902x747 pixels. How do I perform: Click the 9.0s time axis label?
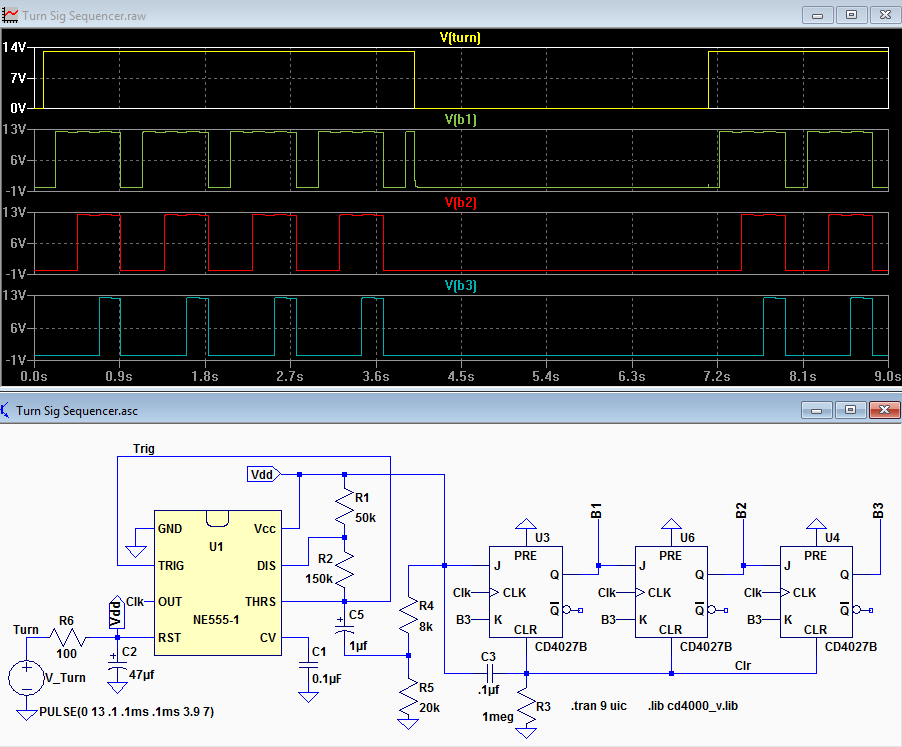888,377
